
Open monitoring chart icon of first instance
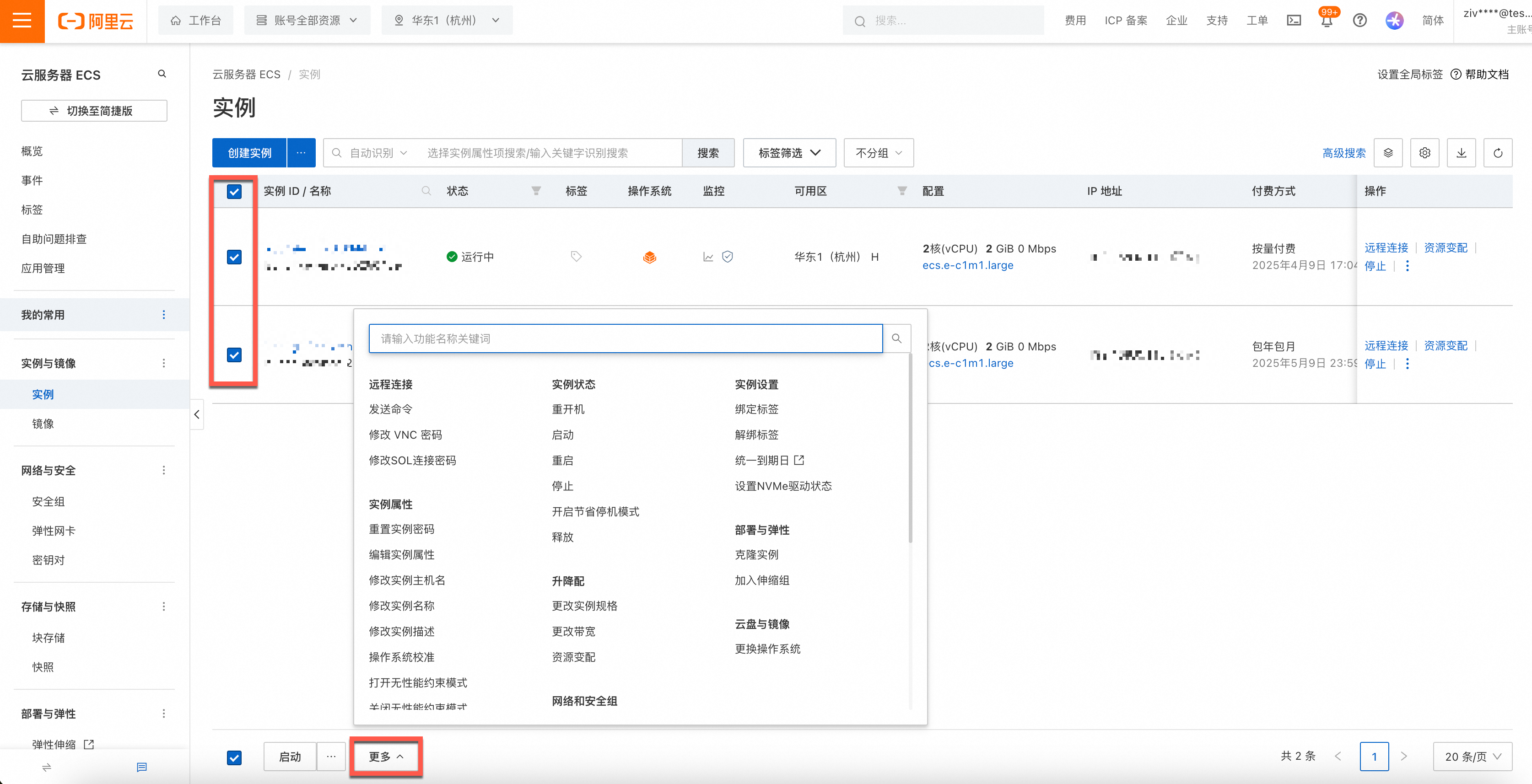(x=708, y=257)
